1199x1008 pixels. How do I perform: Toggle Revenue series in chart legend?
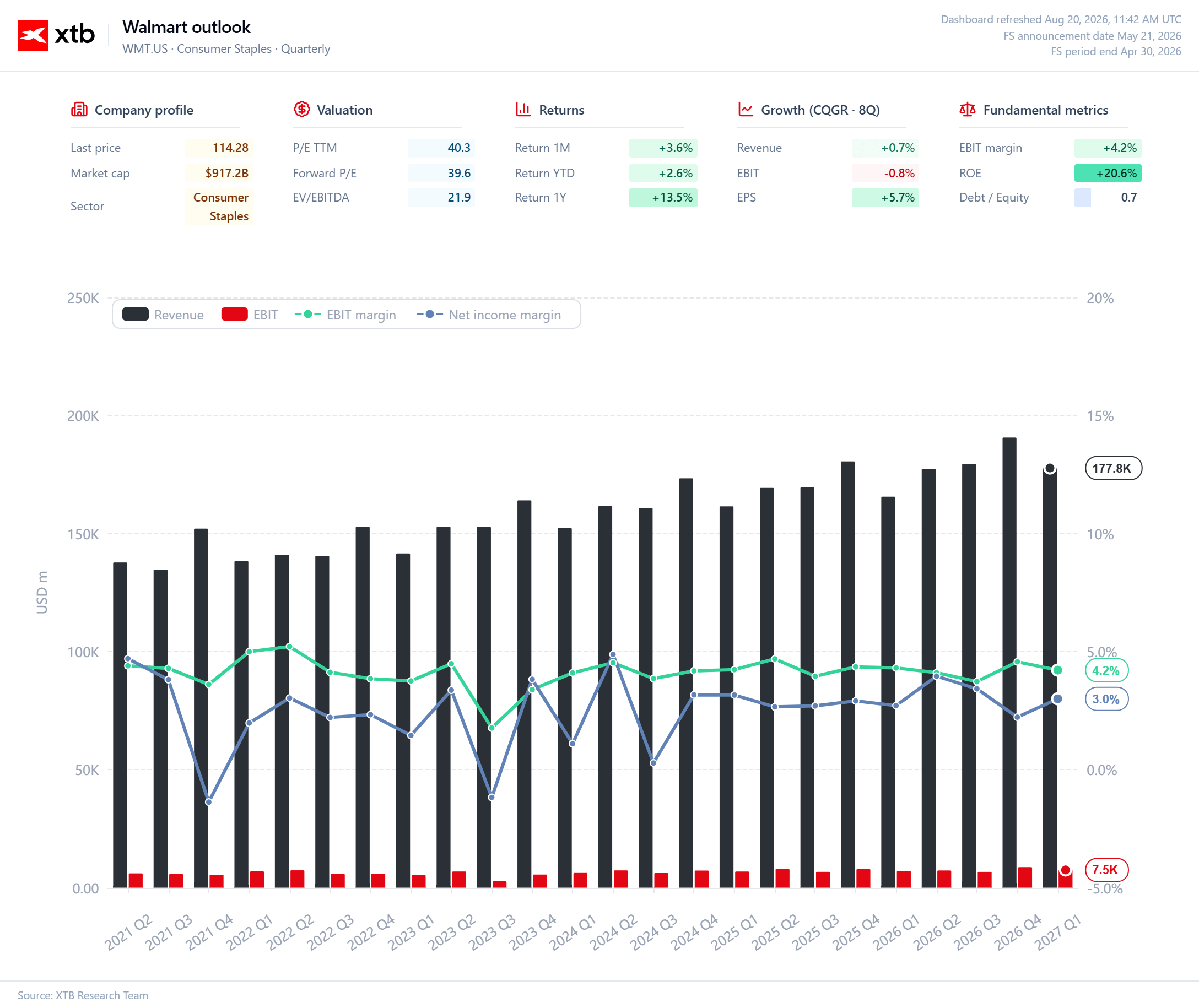point(163,315)
